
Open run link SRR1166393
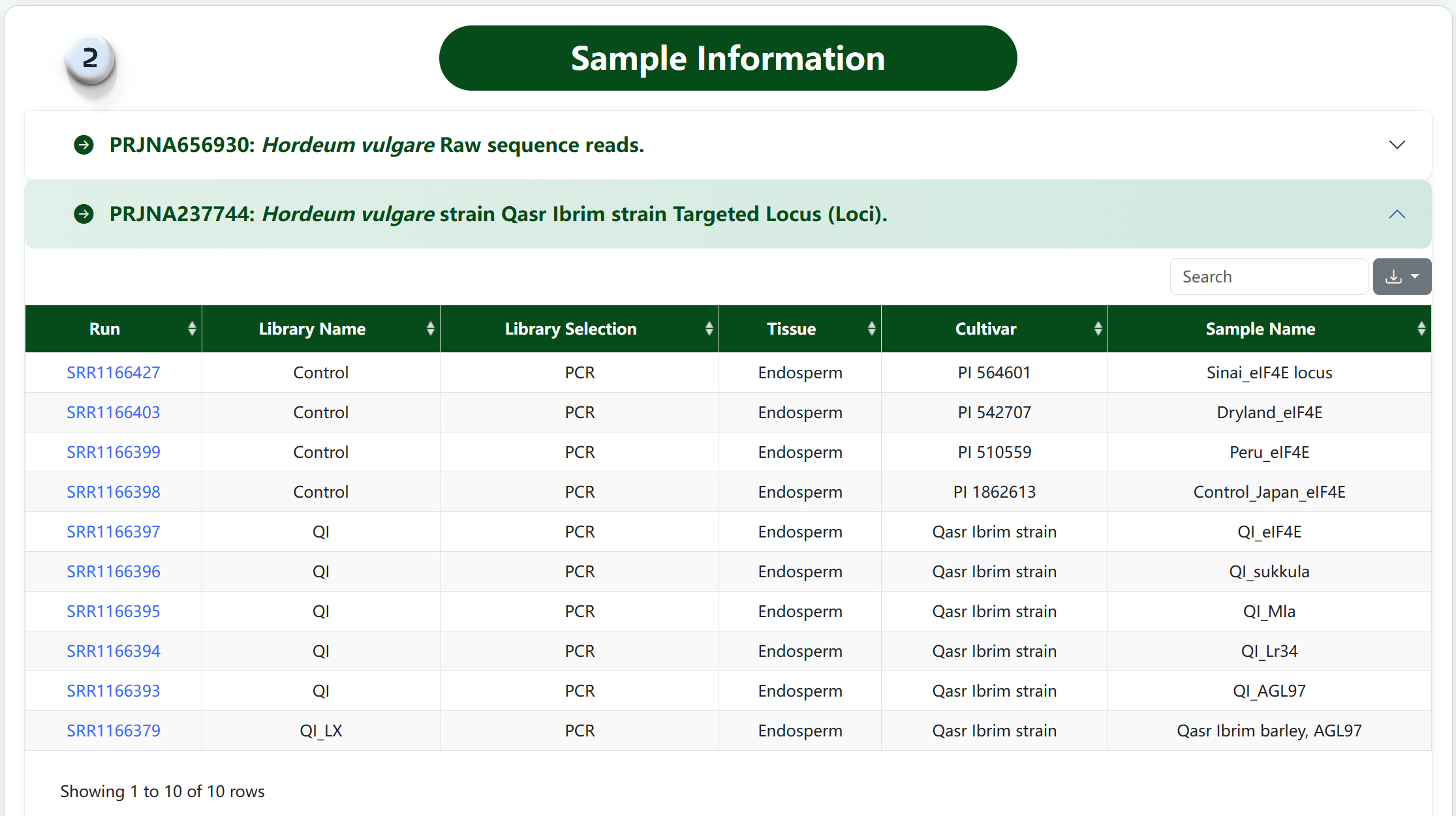pos(114,691)
